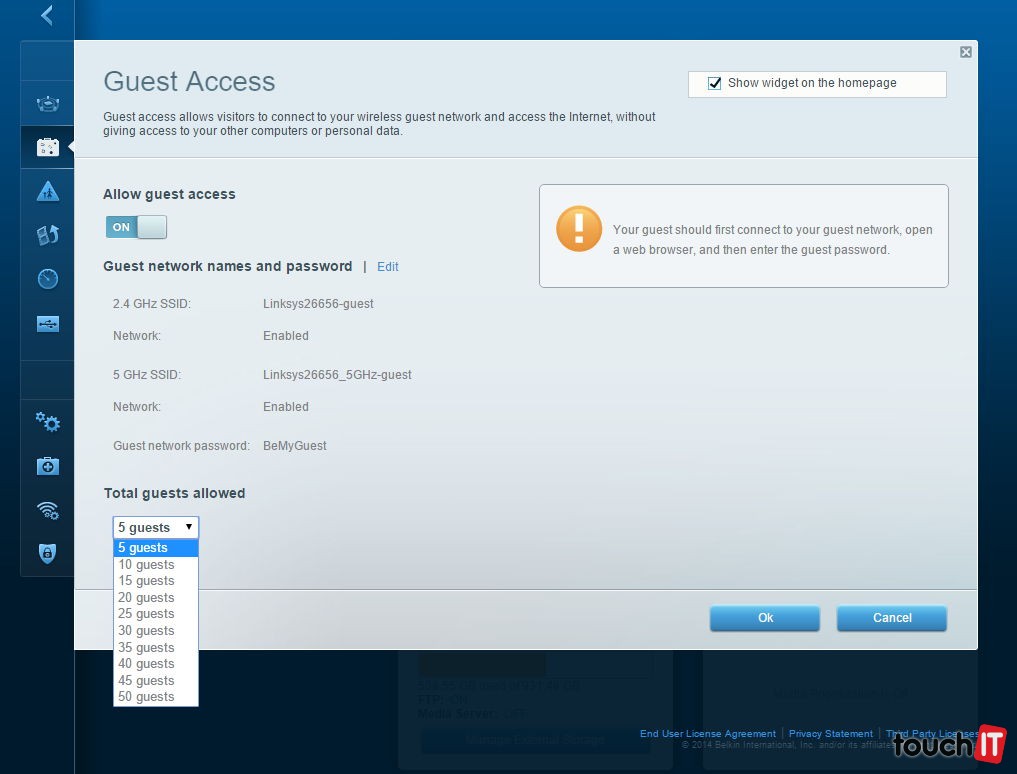
Task: Open the Connectivity gears icon
Action: [x=48, y=422]
